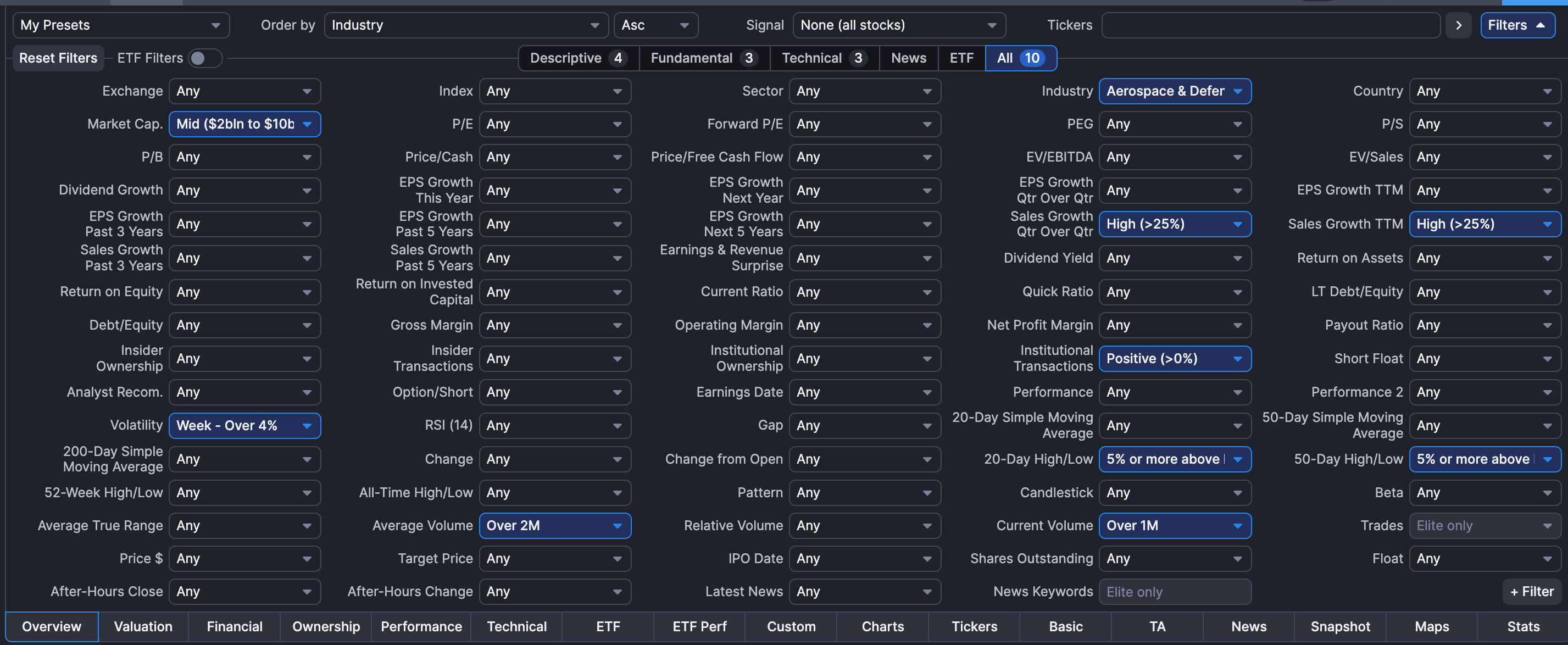Viewport: 1568px width, 645px height.
Task: Click the arrow button beside Tickers field
Action: [1458, 25]
